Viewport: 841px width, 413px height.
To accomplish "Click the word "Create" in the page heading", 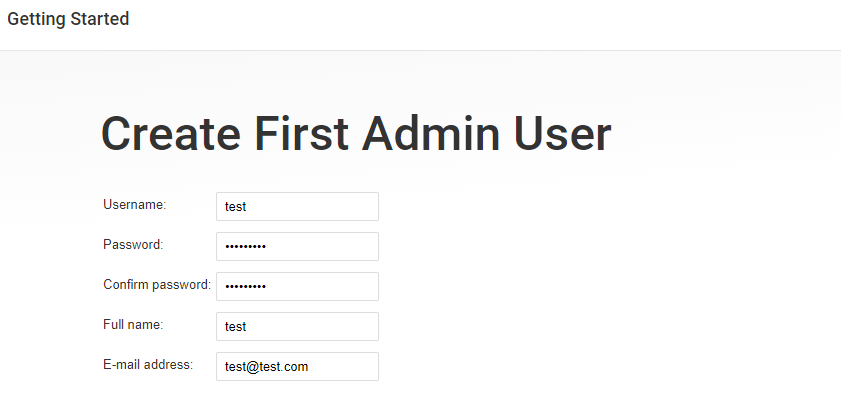I will click(170, 134).
